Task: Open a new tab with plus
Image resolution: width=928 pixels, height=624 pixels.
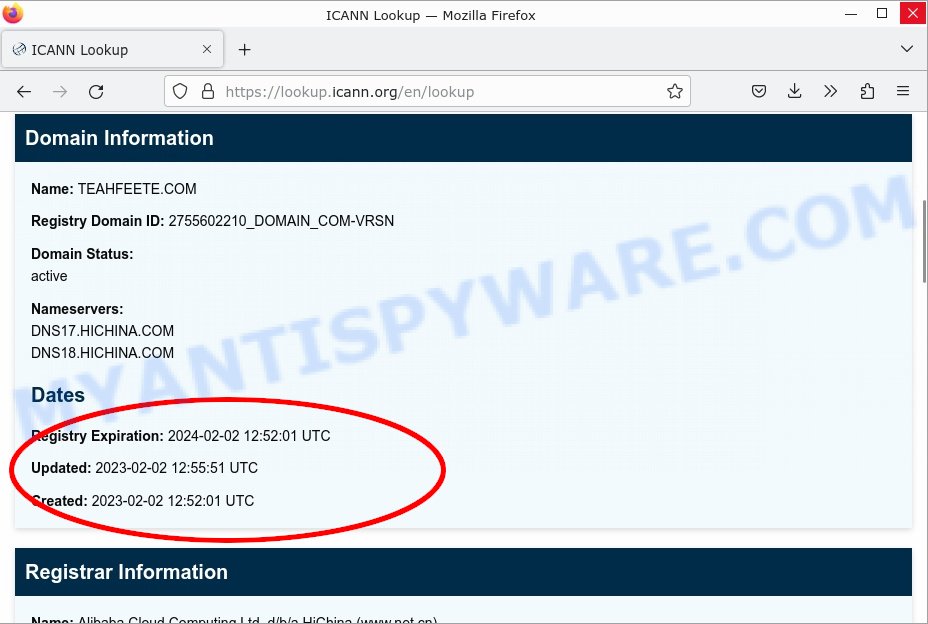Action: click(x=244, y=50)
